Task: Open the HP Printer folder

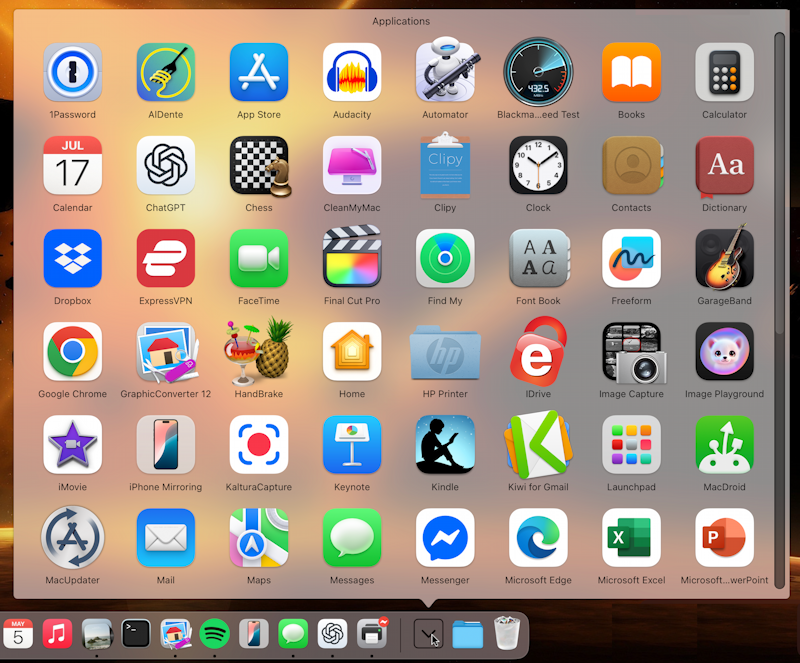Action: 445,352
